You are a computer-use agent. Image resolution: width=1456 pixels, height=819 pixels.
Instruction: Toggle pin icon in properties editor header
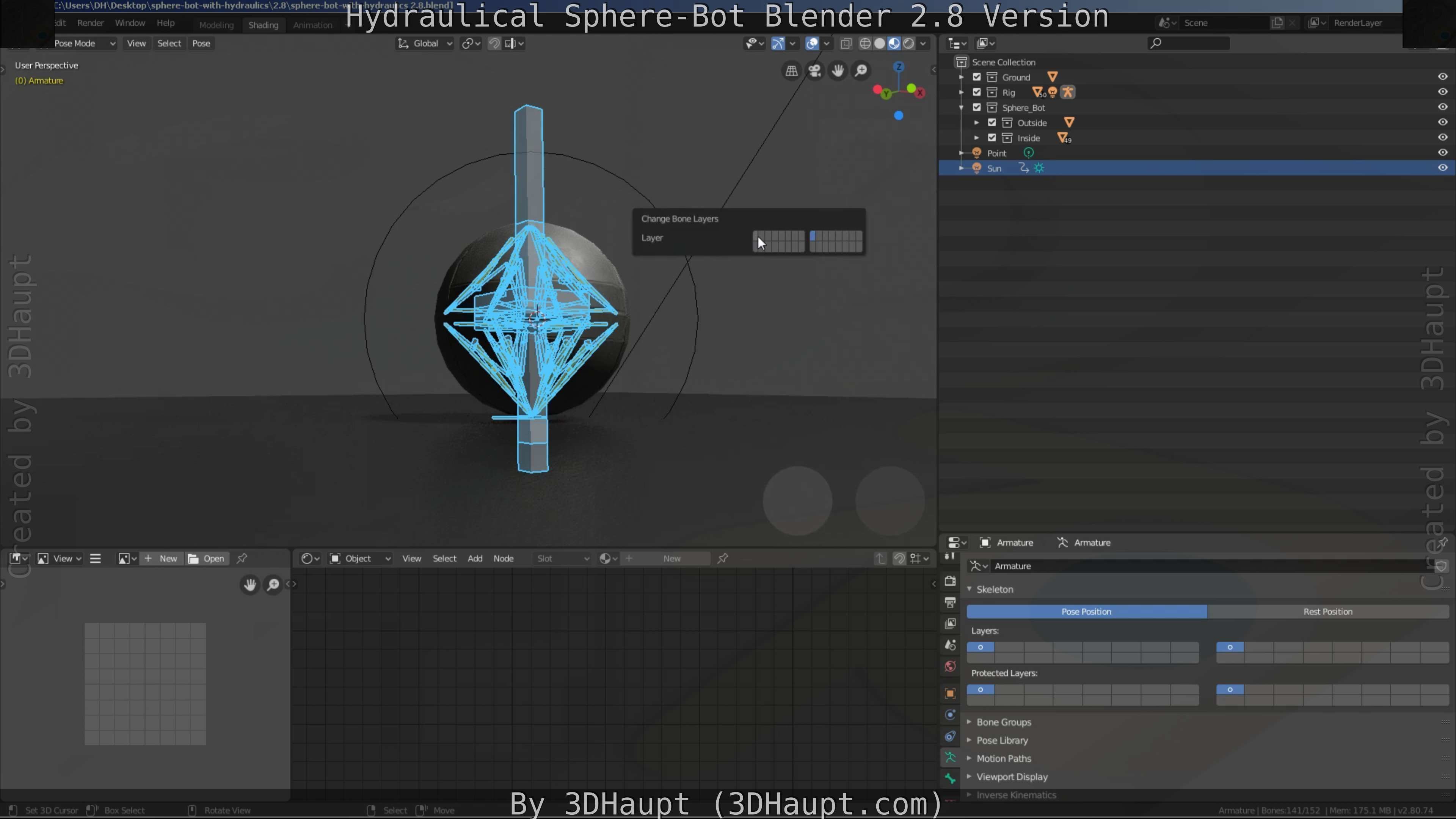1442,543
